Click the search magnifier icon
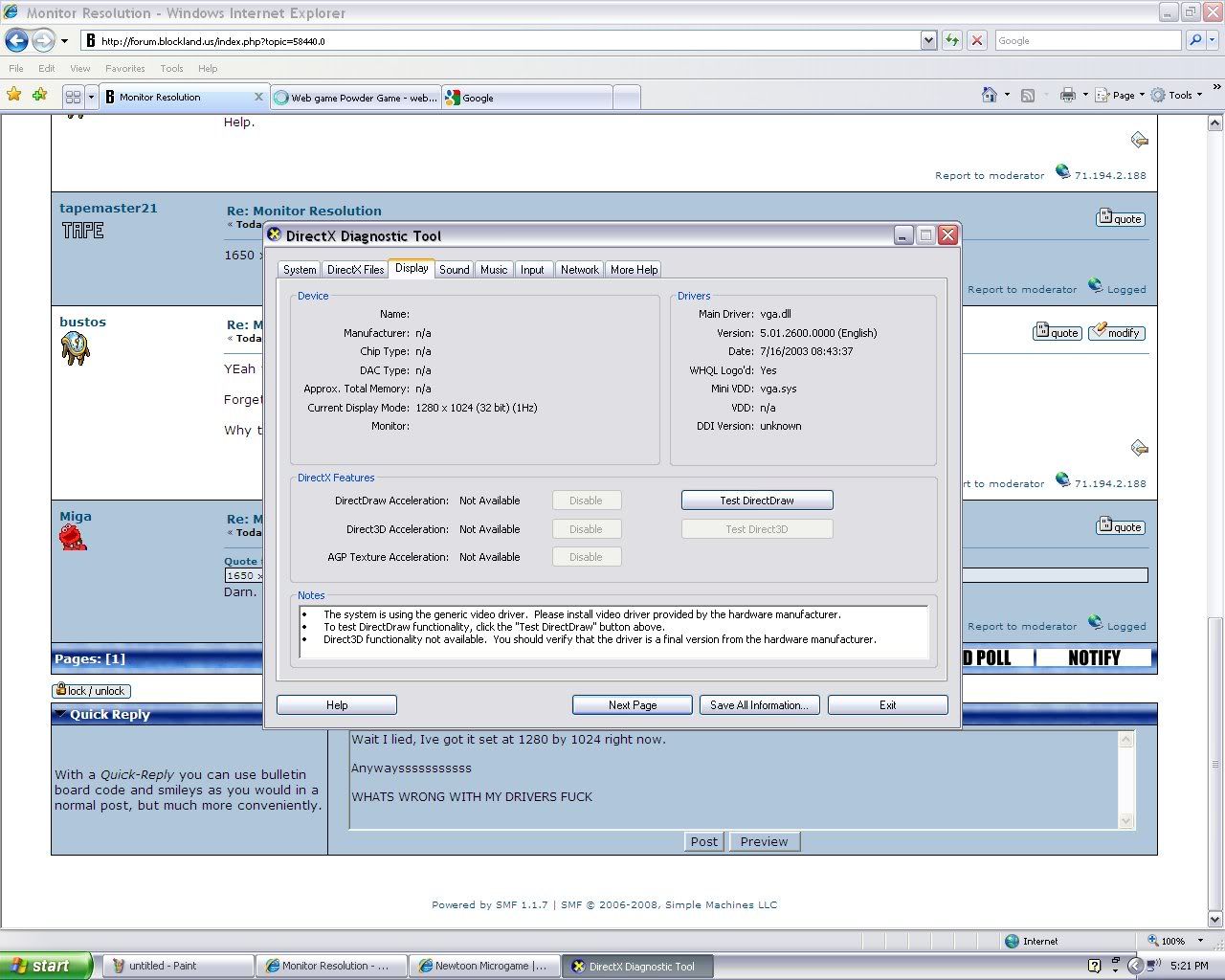The height and width of the screenshot is (980, 1225). pos(1195,40)
